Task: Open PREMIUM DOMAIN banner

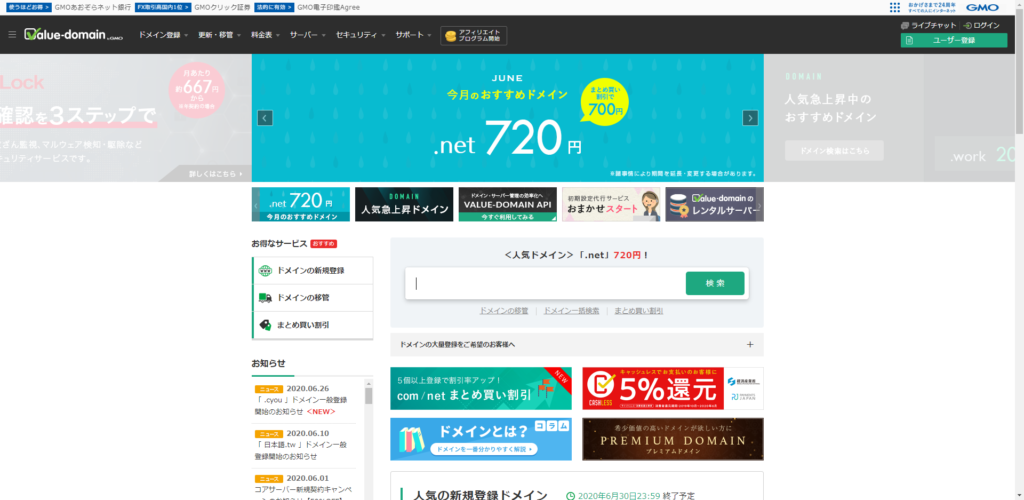Action: [x=673, y=439]
